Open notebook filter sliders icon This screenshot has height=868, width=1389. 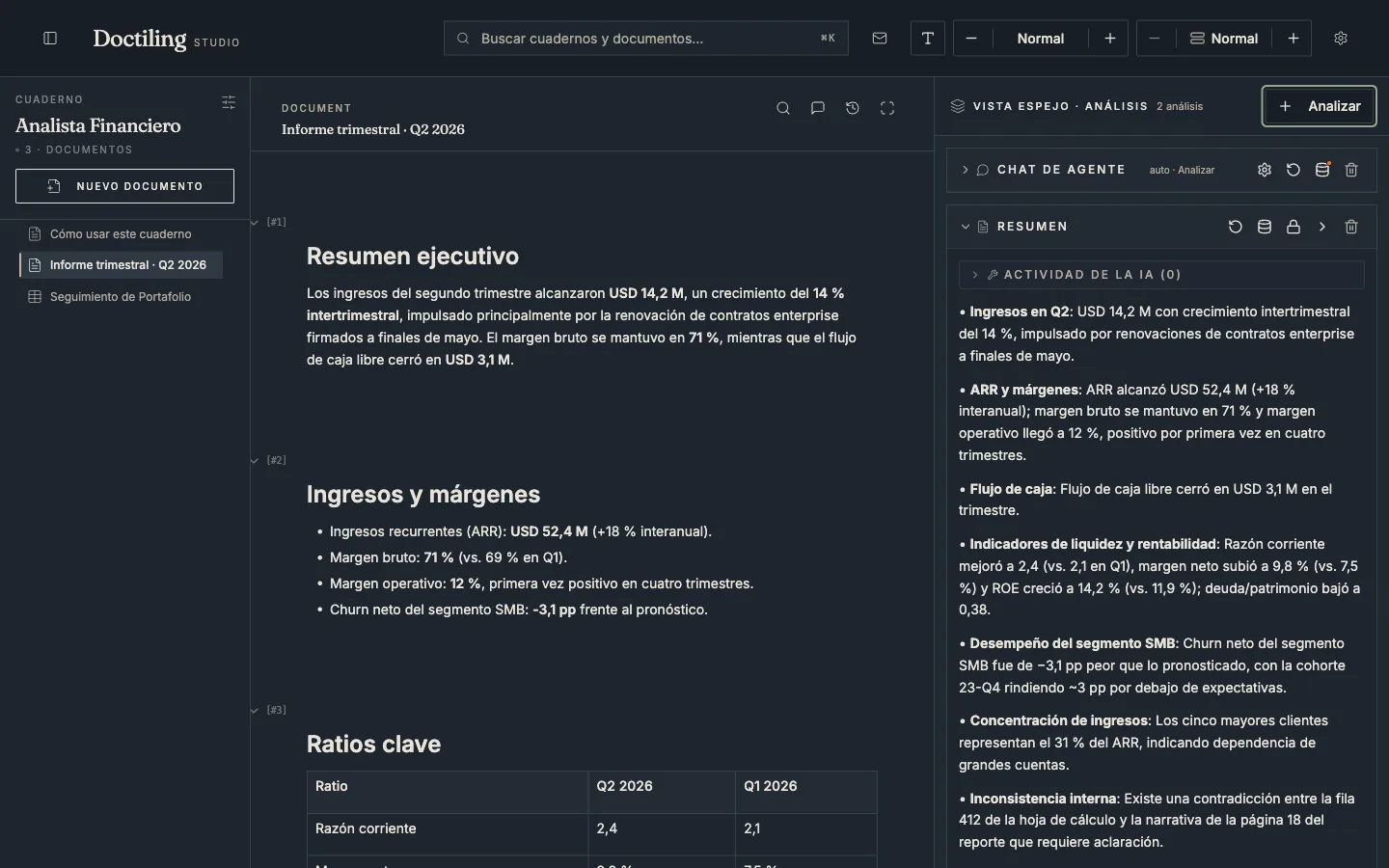coord(229,102)
